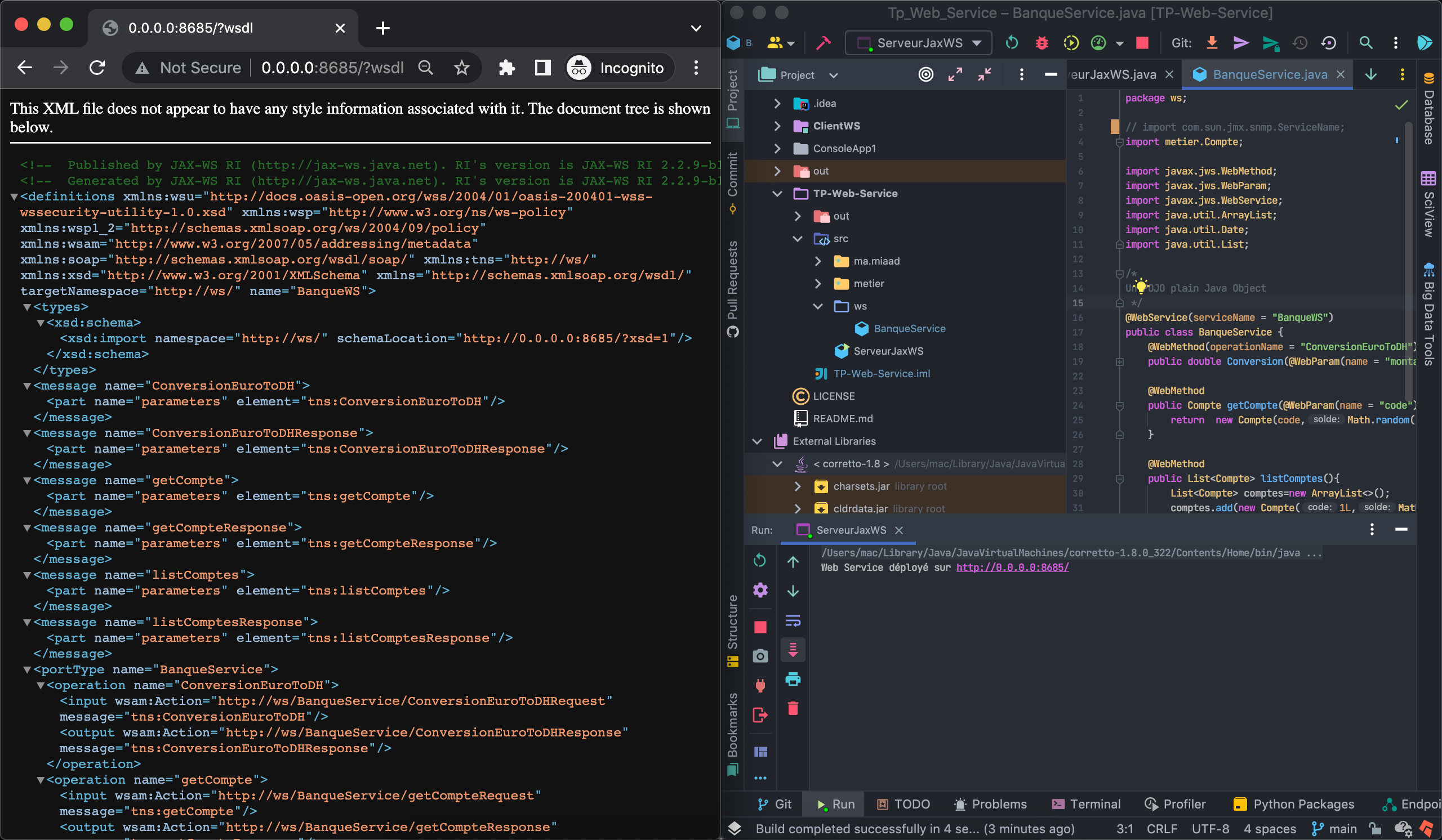Collapse the portType XML node
This screenshot has width=1442, height=840.
click(x=27, y=669)
